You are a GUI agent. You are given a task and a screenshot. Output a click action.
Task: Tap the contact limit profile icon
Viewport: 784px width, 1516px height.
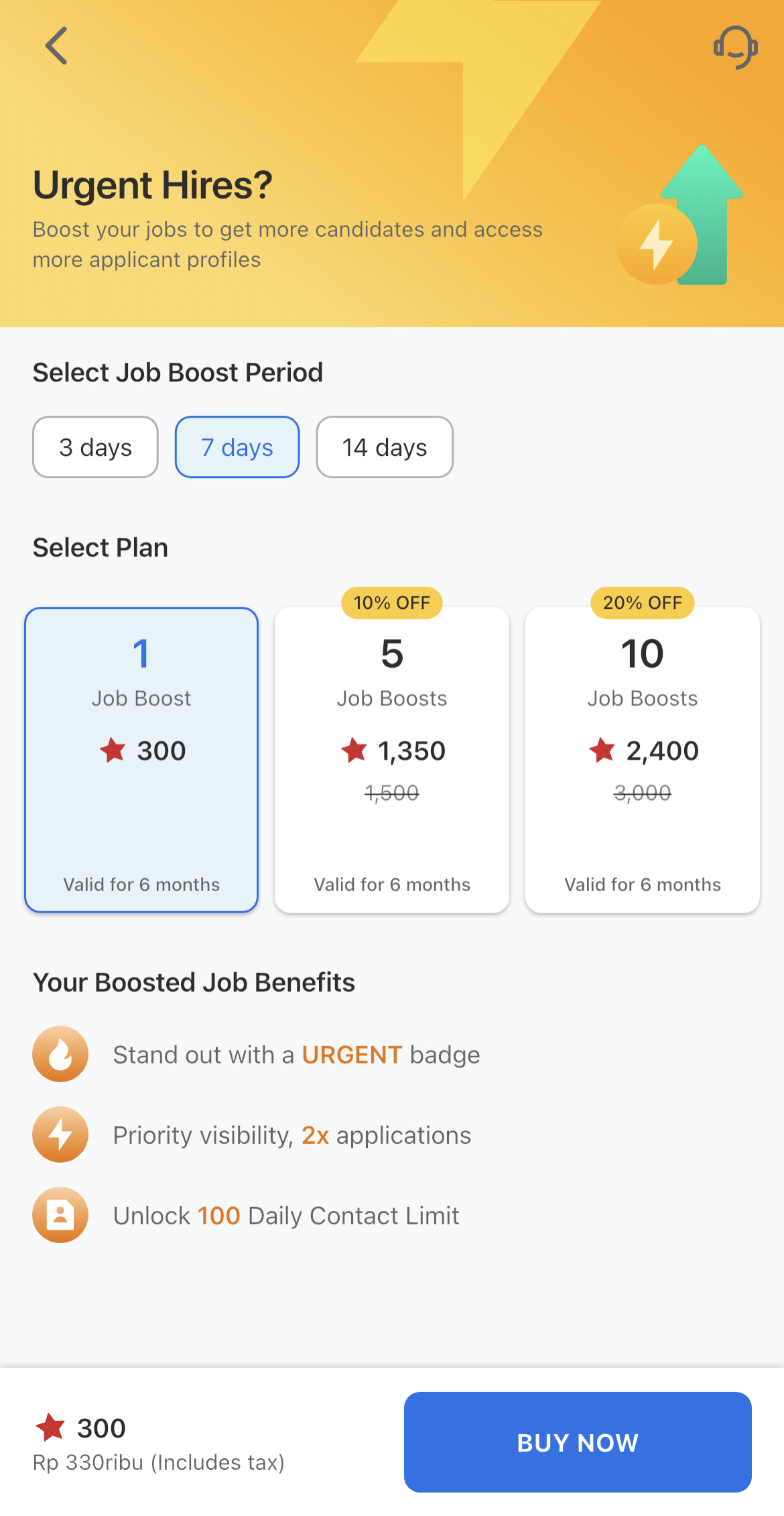[x=60, y=1215]
